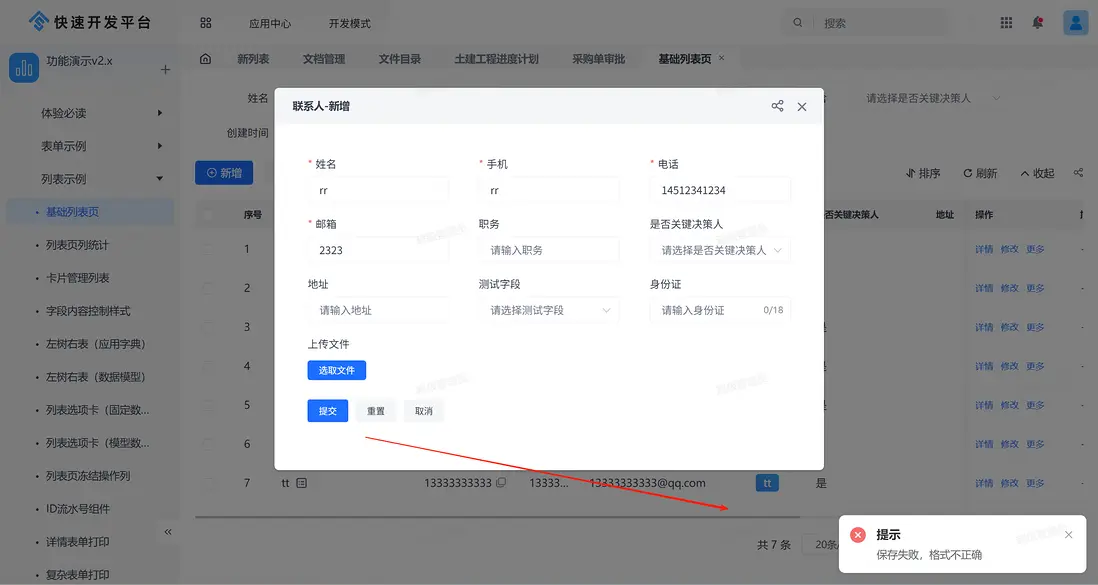Click the share icon in 联系人-新增 dialog header
This screenshot has width=1098, height=585.
coord(777,106)
